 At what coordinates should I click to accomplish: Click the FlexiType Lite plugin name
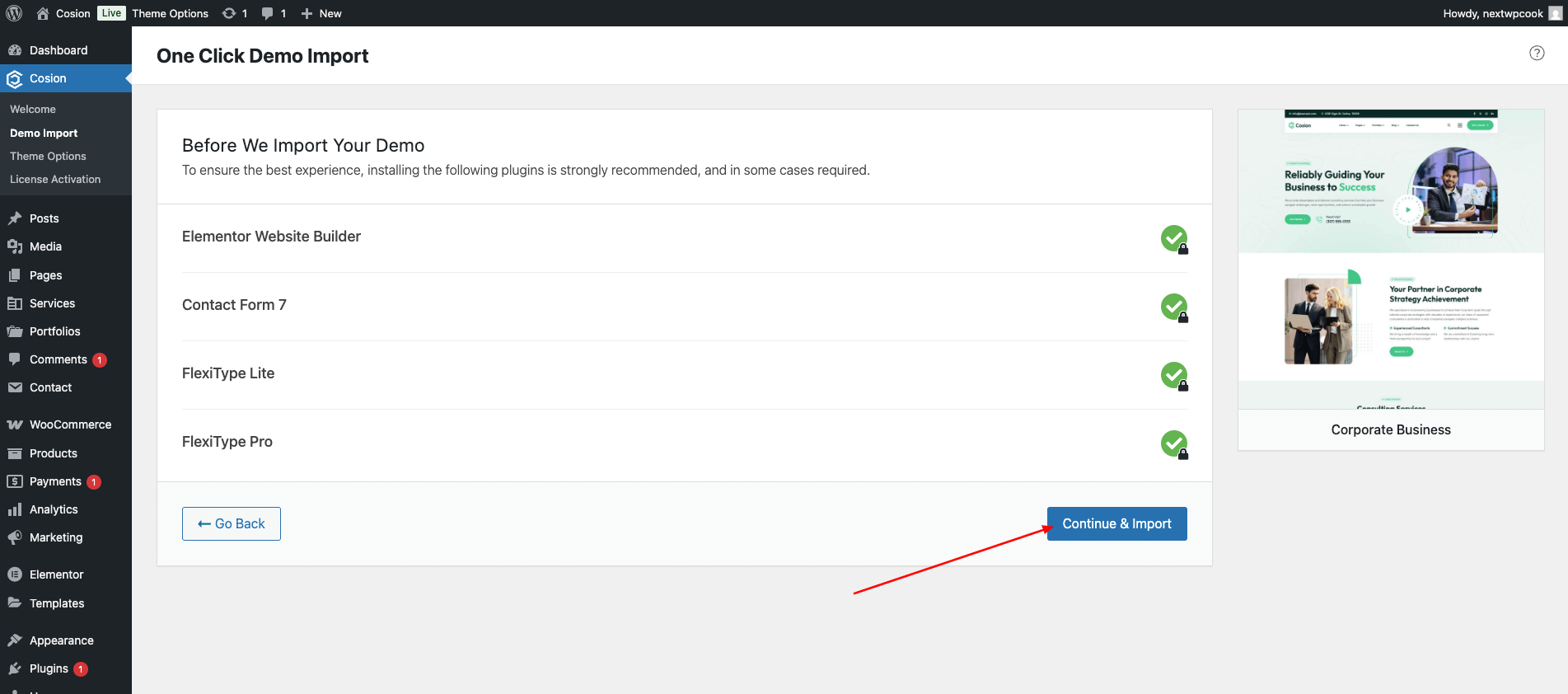[228, 373]
